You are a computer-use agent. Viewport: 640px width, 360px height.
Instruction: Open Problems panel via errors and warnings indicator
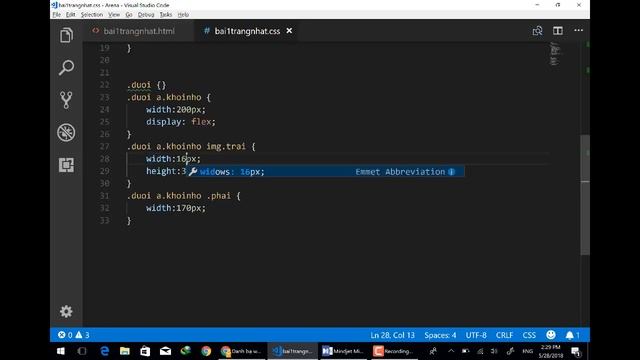[x=74, y=335]
